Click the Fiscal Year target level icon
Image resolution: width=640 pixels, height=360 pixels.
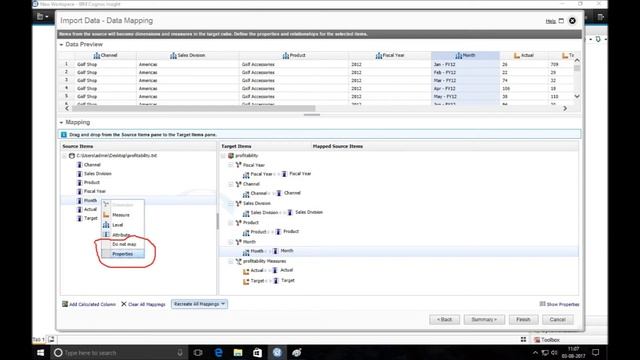point(246,175)
